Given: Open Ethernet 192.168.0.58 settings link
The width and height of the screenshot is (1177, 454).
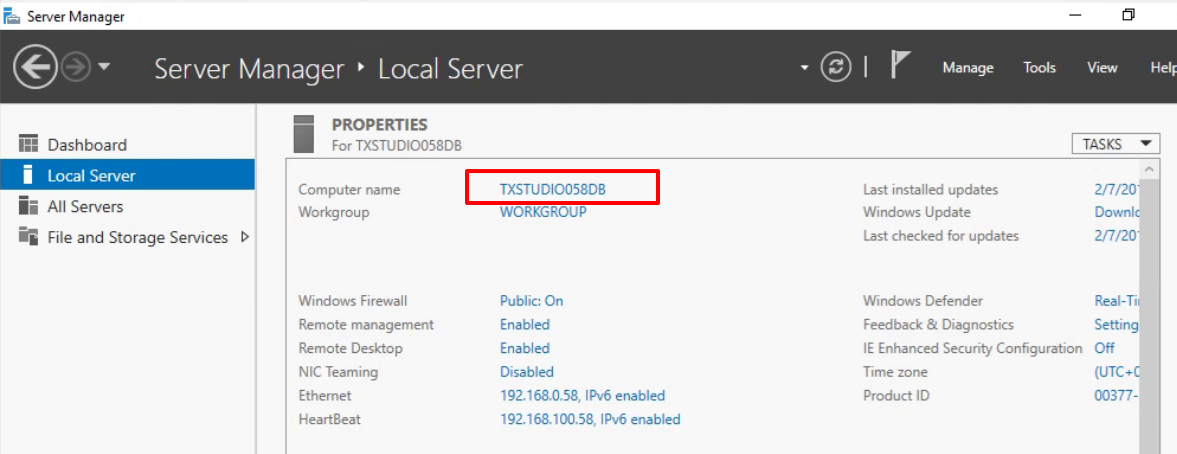Looking at the screenshot, I should pos(582,395).
